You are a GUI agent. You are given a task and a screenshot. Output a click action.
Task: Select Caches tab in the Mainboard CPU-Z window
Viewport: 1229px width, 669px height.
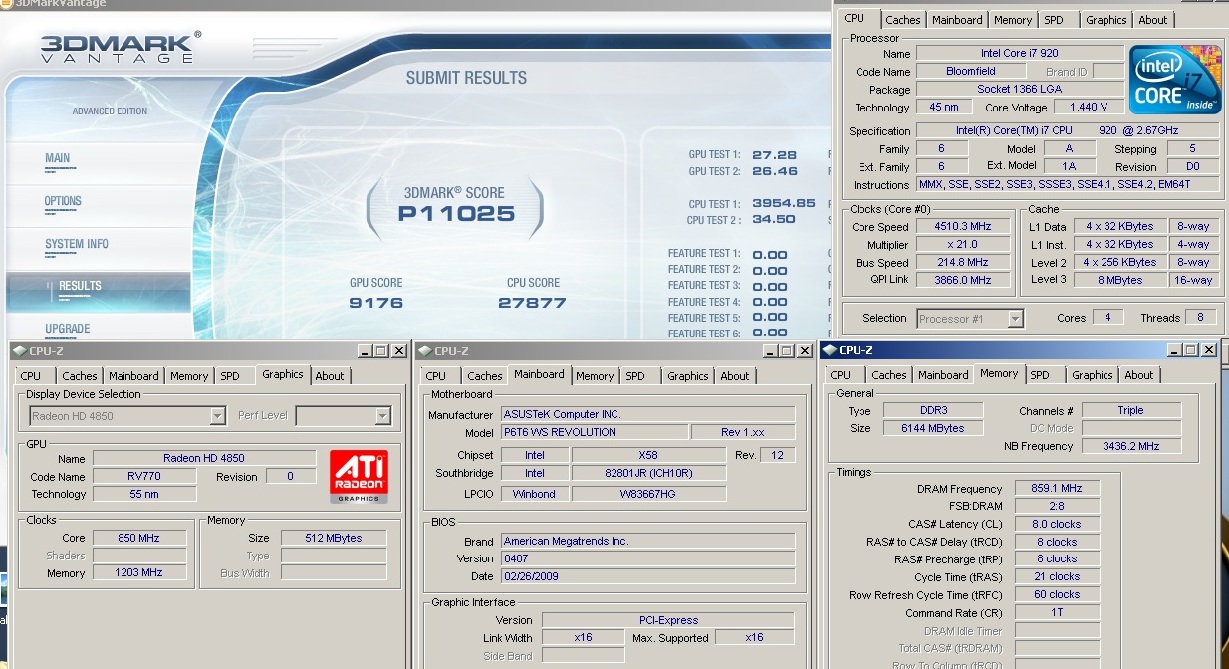pos(484,376)
